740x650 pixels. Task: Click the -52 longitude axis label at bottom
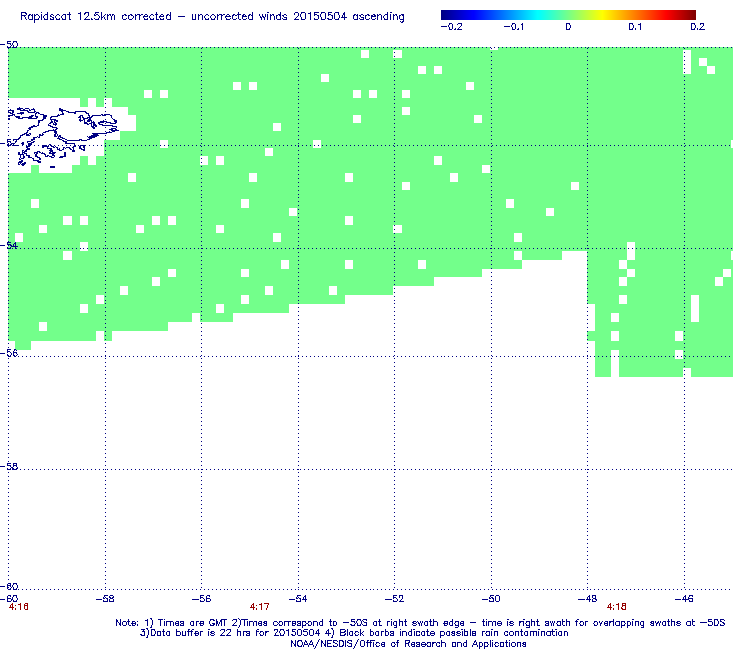pyautogui.click(x=394, y=599)
